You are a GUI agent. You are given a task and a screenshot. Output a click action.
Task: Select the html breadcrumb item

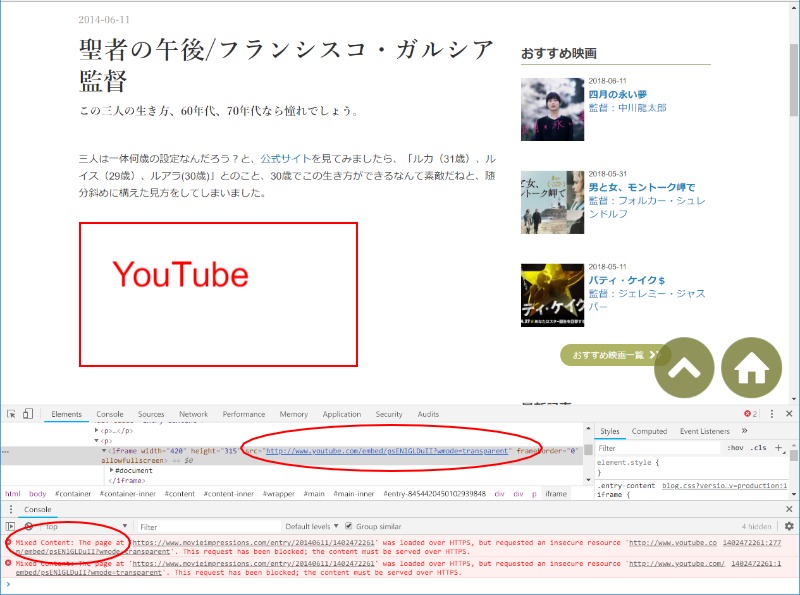point(12,493)
